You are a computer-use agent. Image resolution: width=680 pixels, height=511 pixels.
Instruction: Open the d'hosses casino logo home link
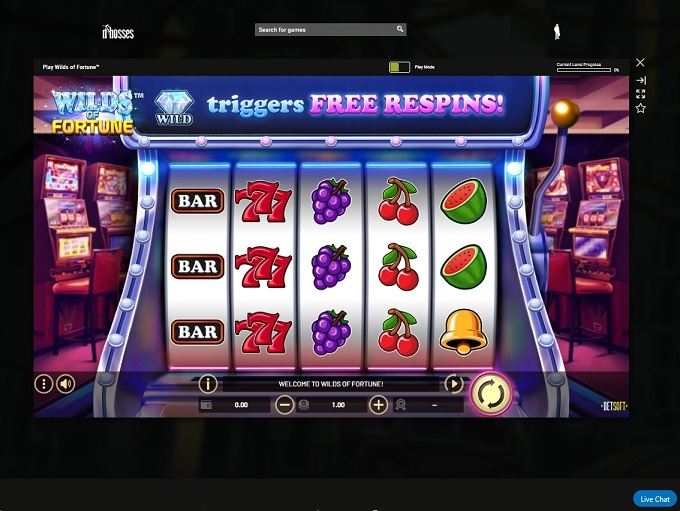118,32
